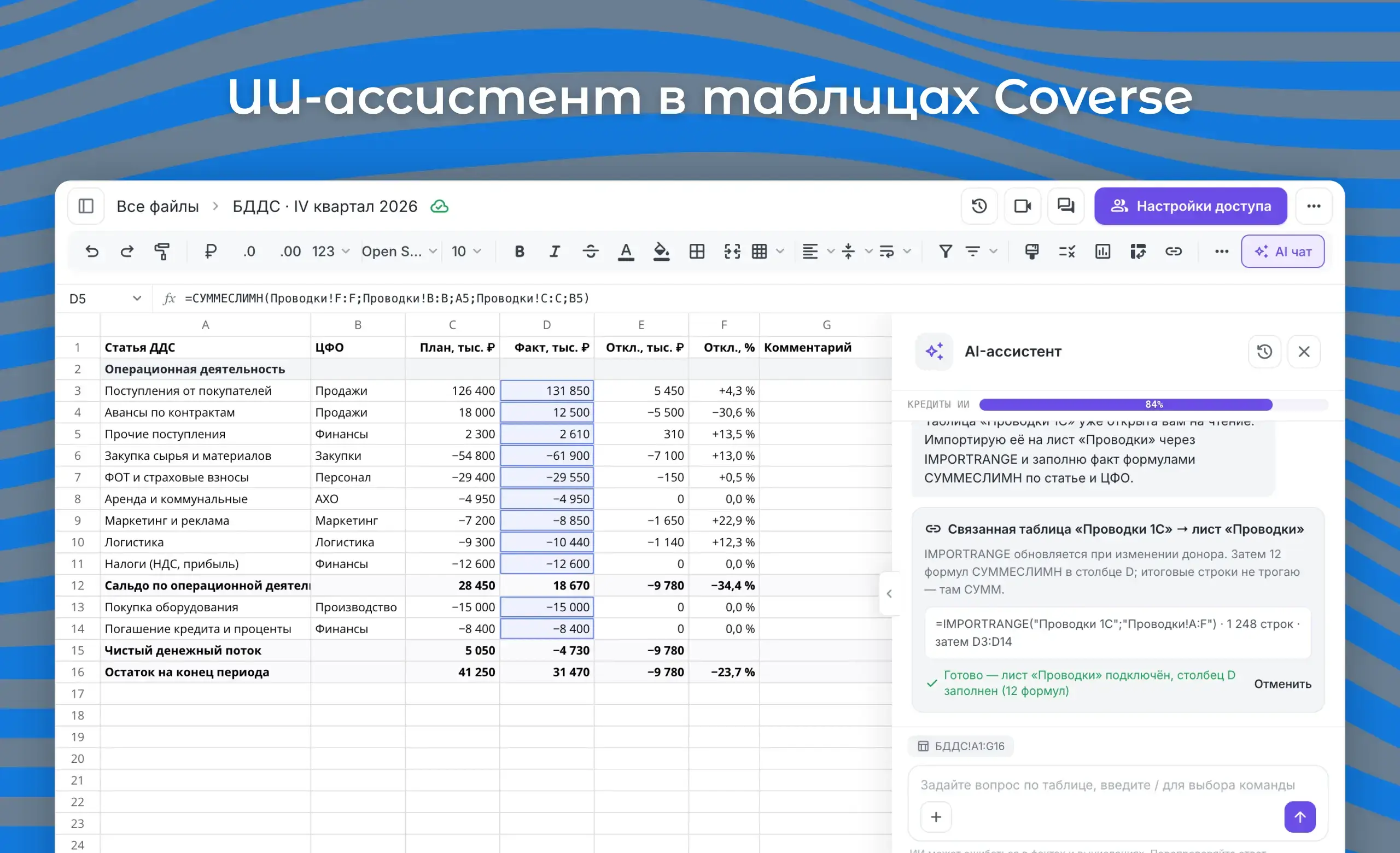The image size is (1400, 853).
Task: Toggle bold formatting
Action: [520, 251]
